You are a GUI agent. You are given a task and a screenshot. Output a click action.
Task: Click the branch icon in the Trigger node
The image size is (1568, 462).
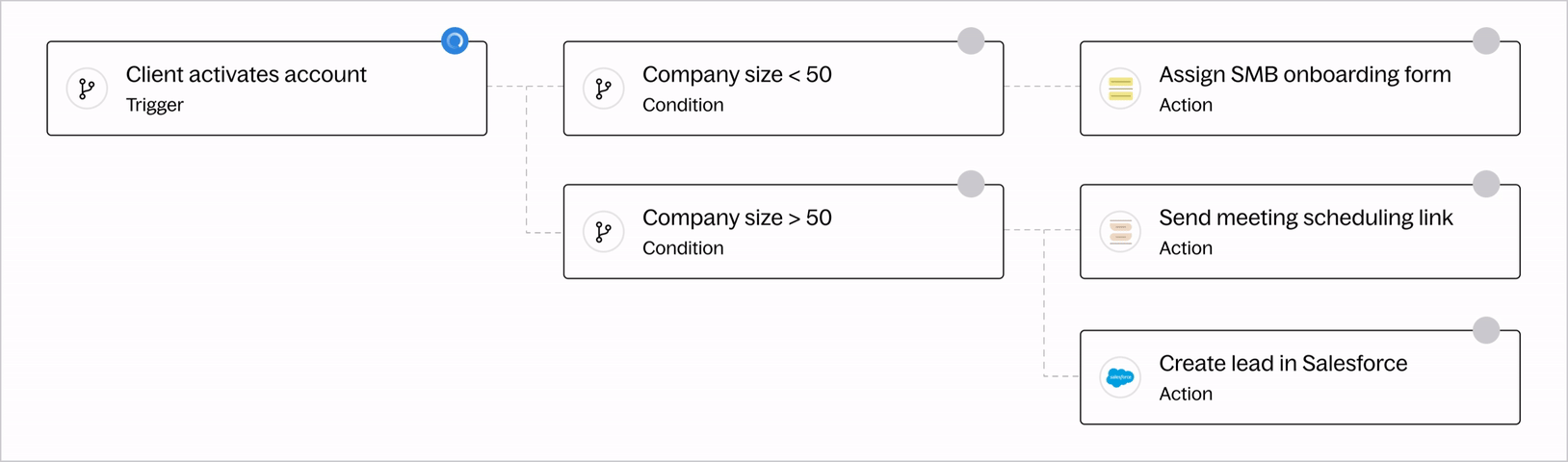(x=87, y=89)
